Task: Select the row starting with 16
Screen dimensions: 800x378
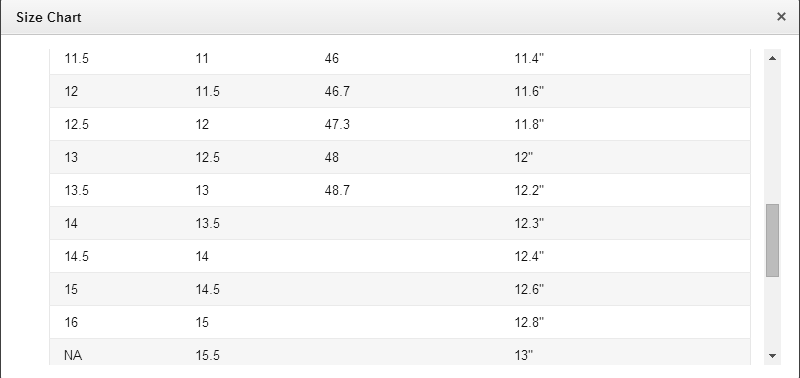Action: click(400, 322)
